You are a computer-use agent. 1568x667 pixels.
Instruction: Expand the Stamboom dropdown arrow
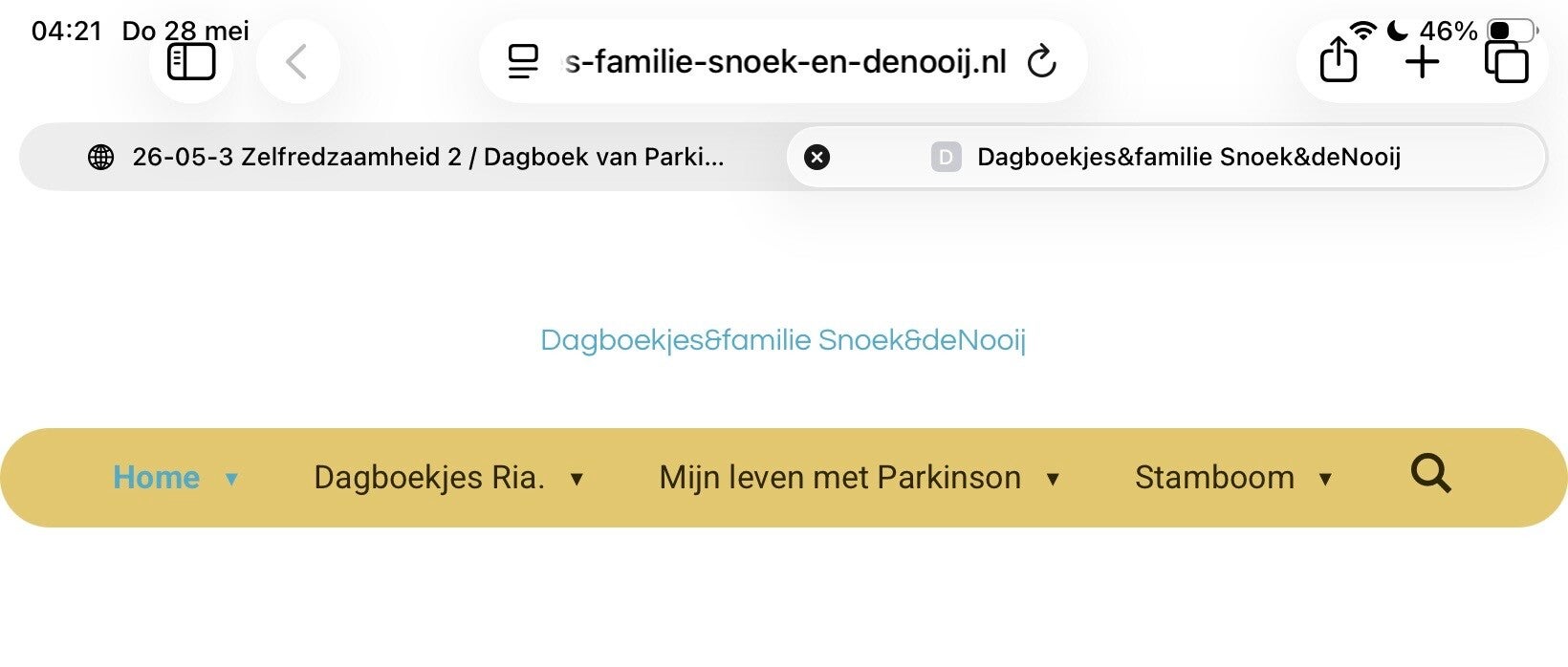click(x=1325, y=479)
